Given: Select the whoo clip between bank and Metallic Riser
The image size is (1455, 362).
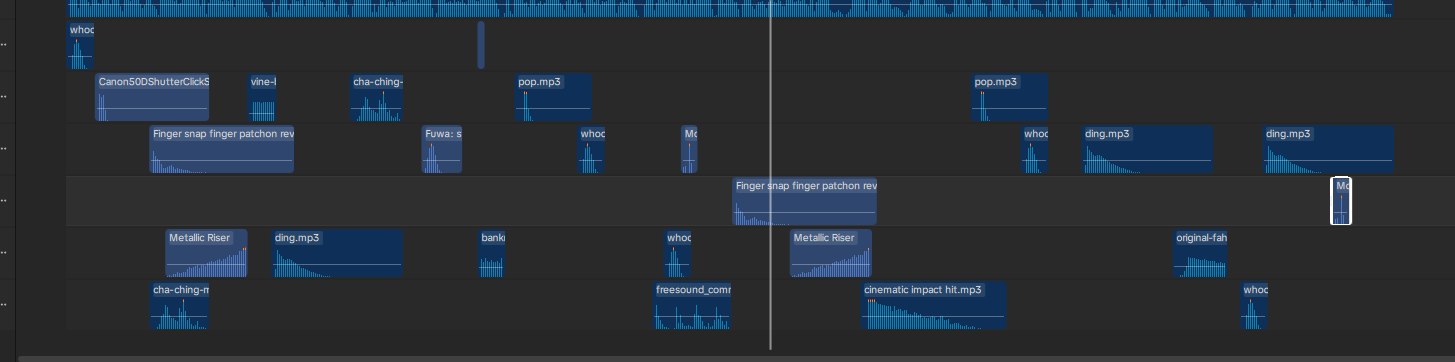Looking at the screenshot, I should pos(679,253).
